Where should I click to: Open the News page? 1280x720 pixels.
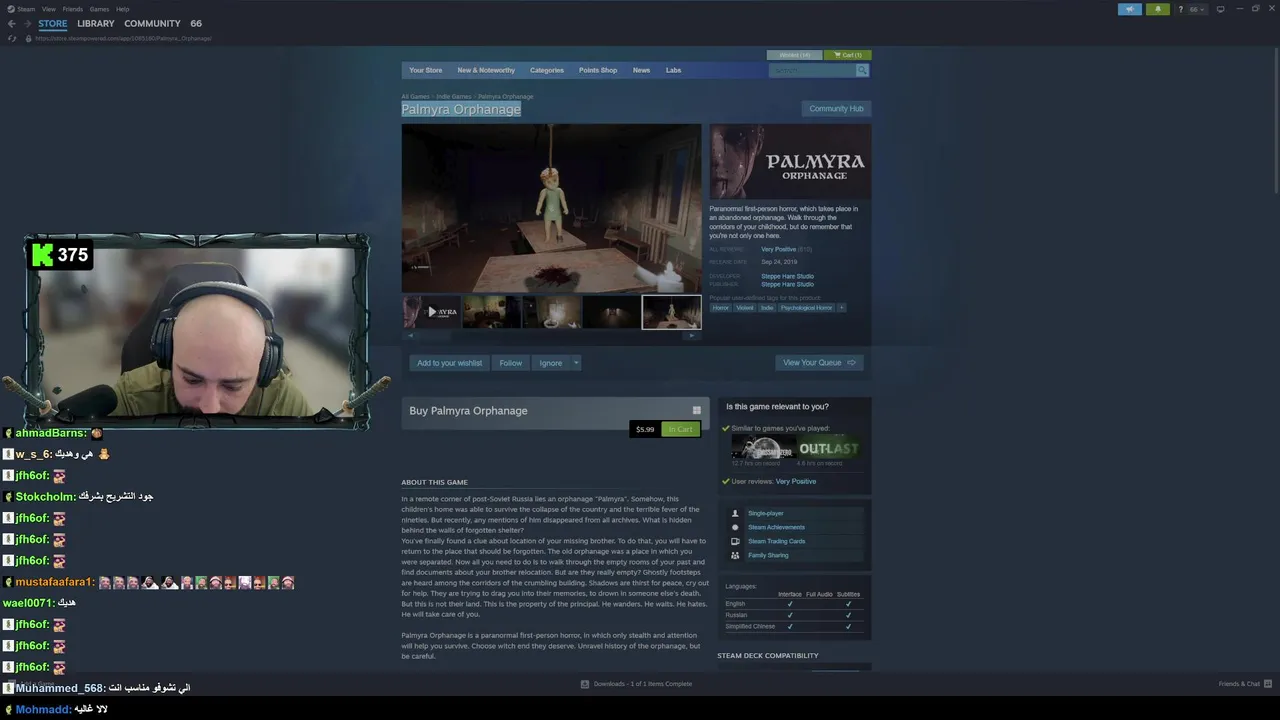pyautogui.click(x=641, y=70)
